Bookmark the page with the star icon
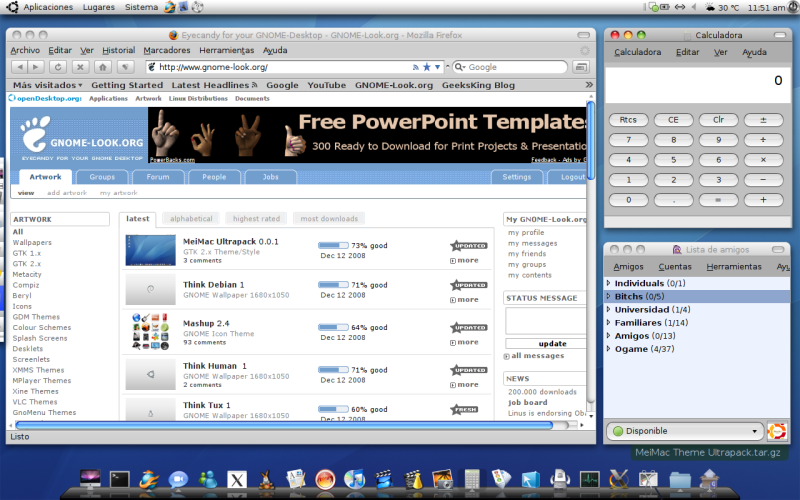The image size is (800, 500). tap(427, 67)
